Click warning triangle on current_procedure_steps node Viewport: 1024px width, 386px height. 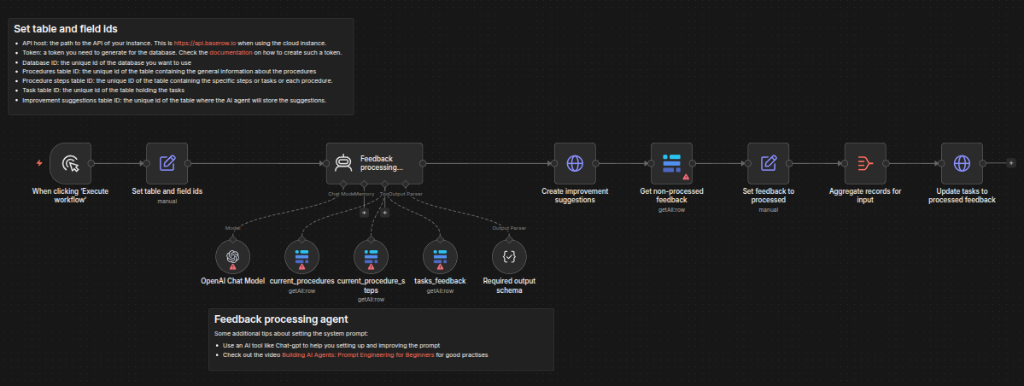coord(371,267)
